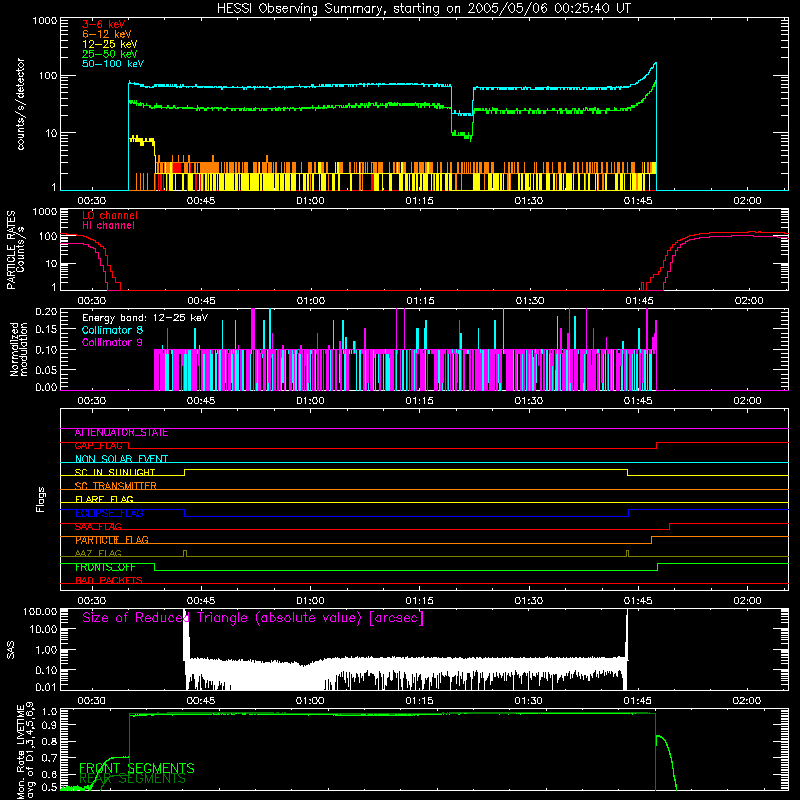
Task: Click 01:30 time label under modulation panel
Action: (x=529, y=401)
